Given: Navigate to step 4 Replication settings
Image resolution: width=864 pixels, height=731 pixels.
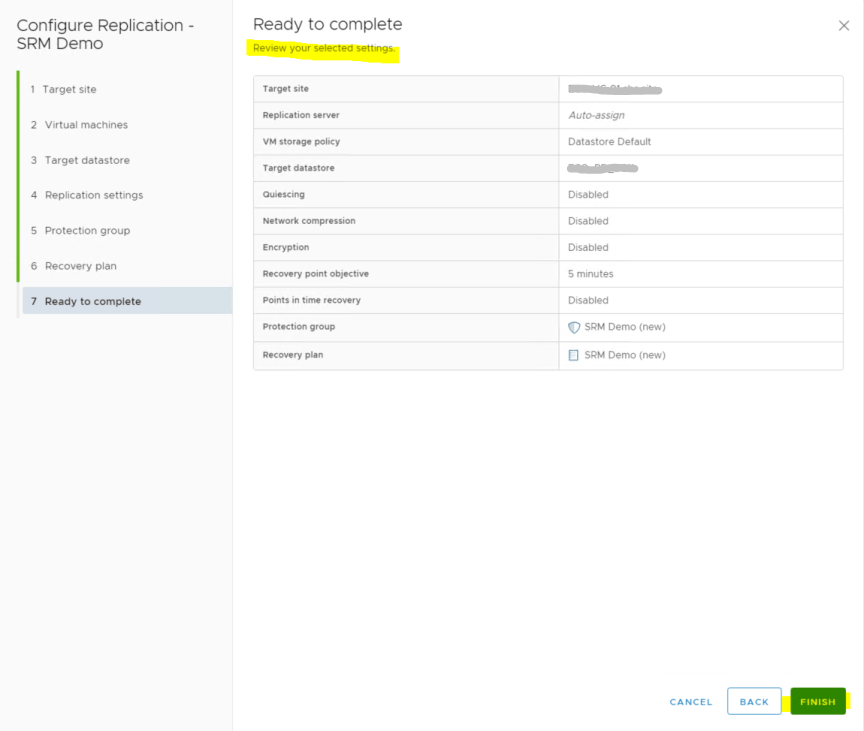Looking at the screenshot, I should point(94,195).
